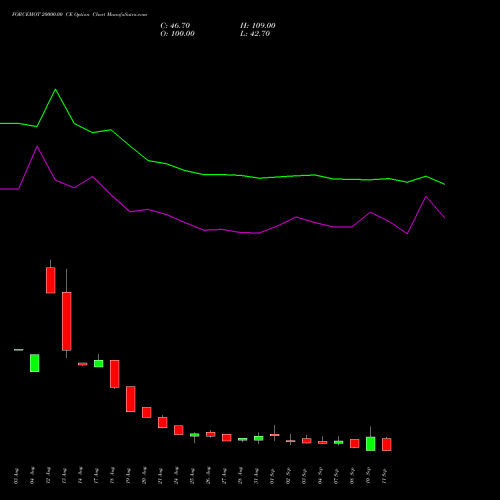Click the 26 Aug date label

click(x=208, y=475)
